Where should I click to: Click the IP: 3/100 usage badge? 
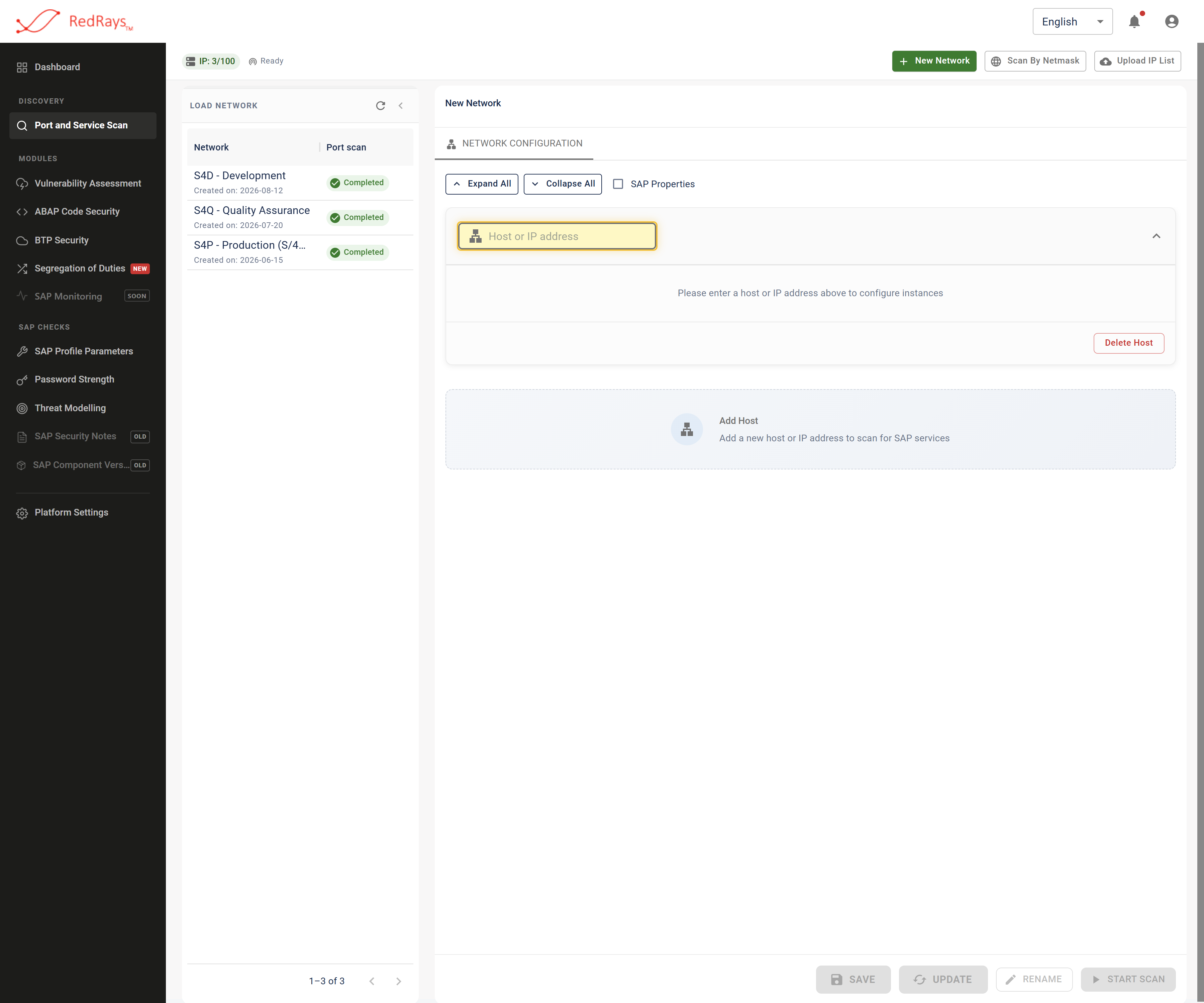(x=210, y=61)
